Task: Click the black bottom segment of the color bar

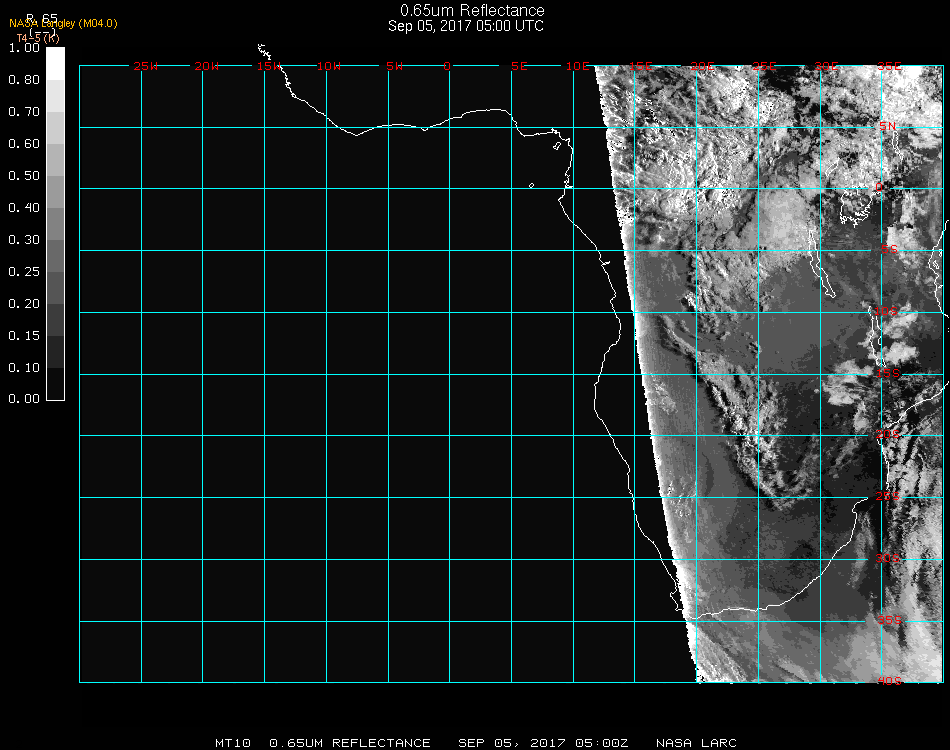Action: 55,383
